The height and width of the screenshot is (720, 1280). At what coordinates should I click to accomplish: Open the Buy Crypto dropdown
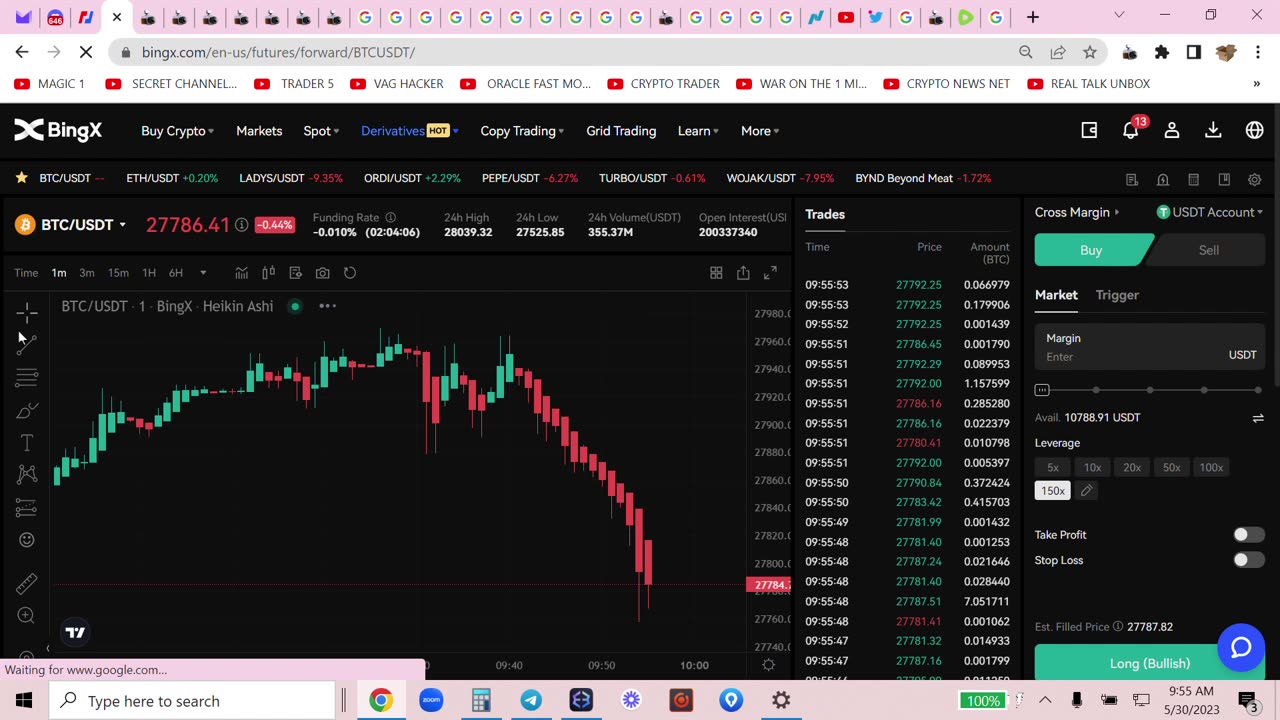(177, 131)
